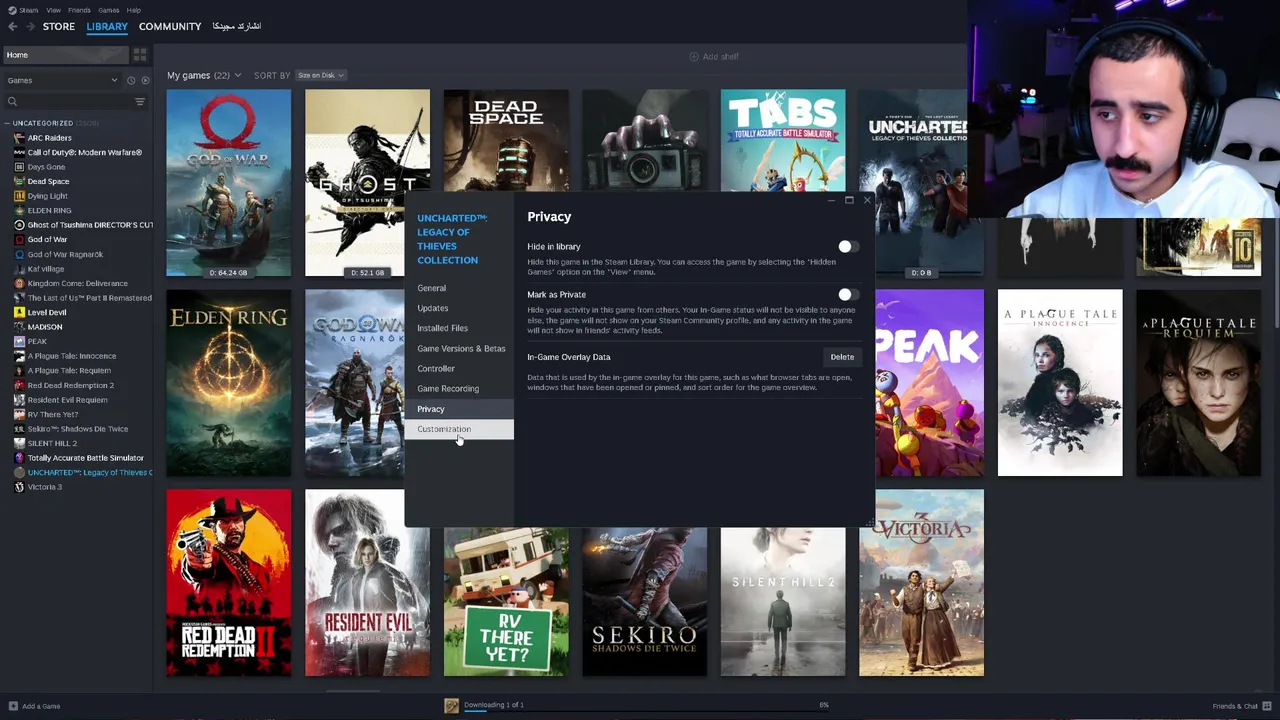Open the Elden Ring cover thumbnail
The height and width of the screenshot is (720, 1280).
[229, 382]
